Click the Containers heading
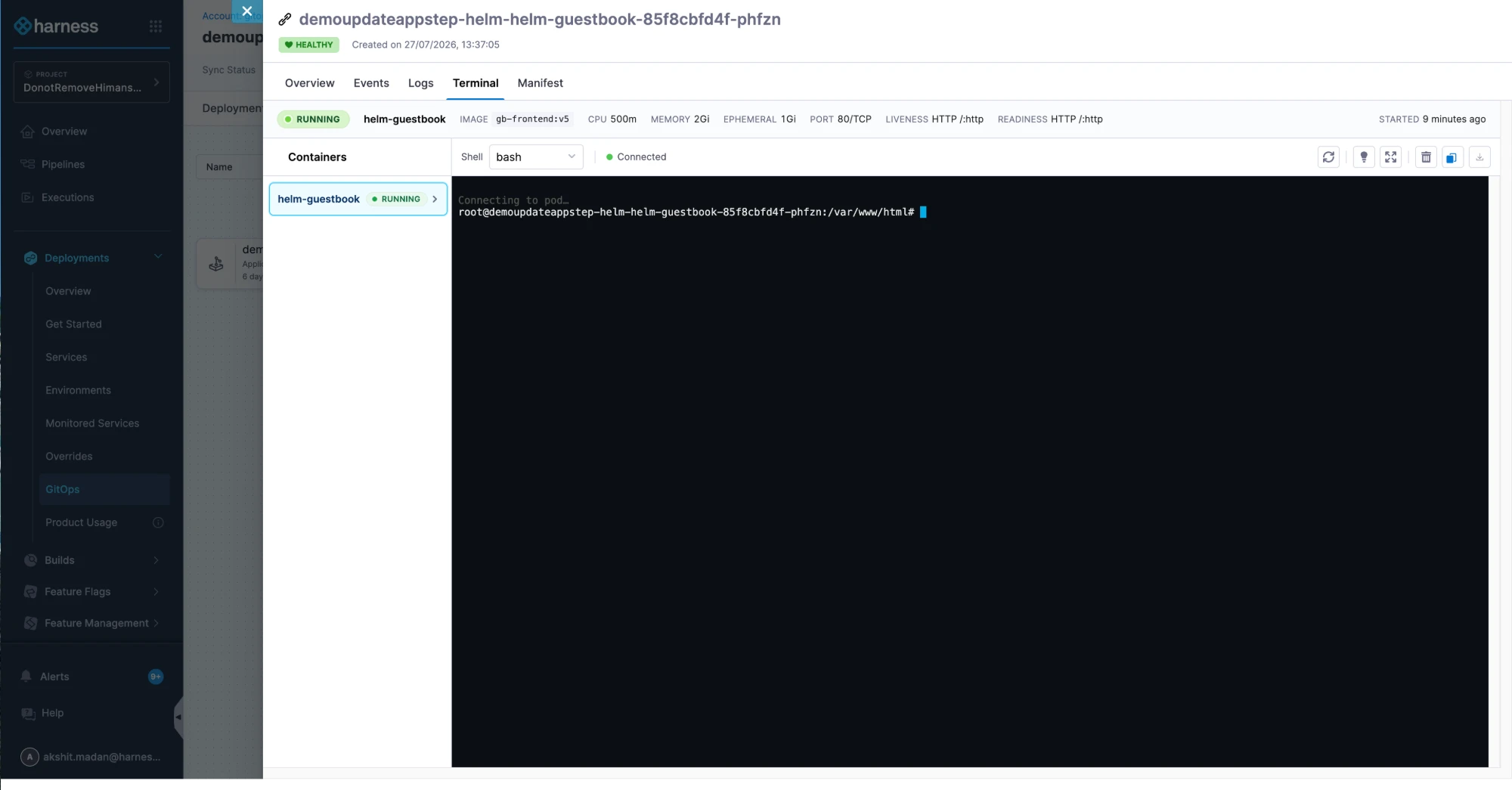This screenshot has height=790, width=1512. 317,157
